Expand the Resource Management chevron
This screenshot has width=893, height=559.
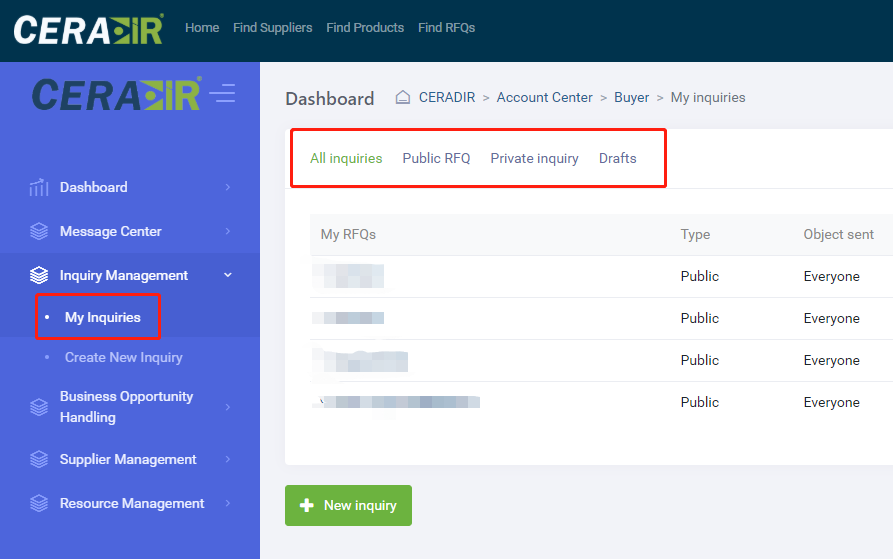tap(228, 503)
